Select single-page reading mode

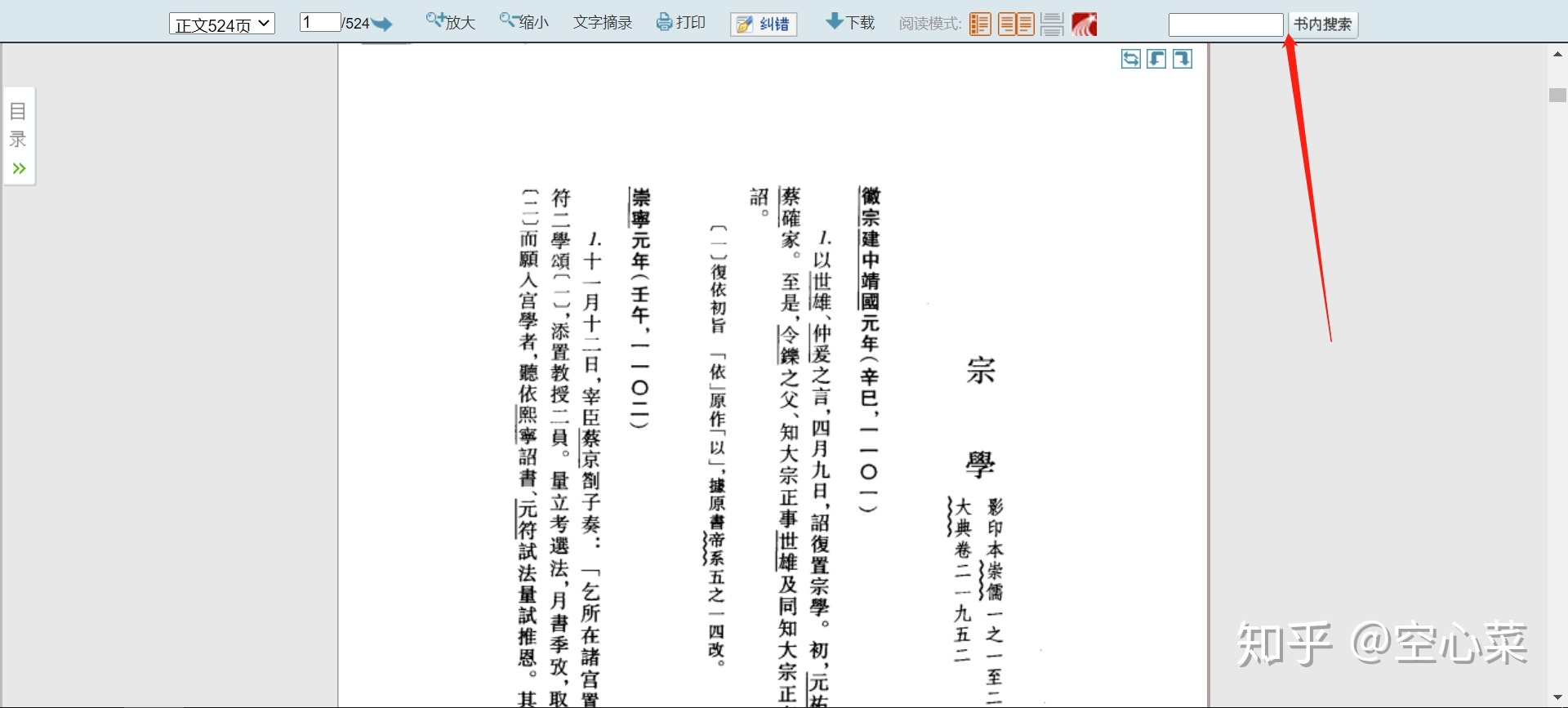980,24
